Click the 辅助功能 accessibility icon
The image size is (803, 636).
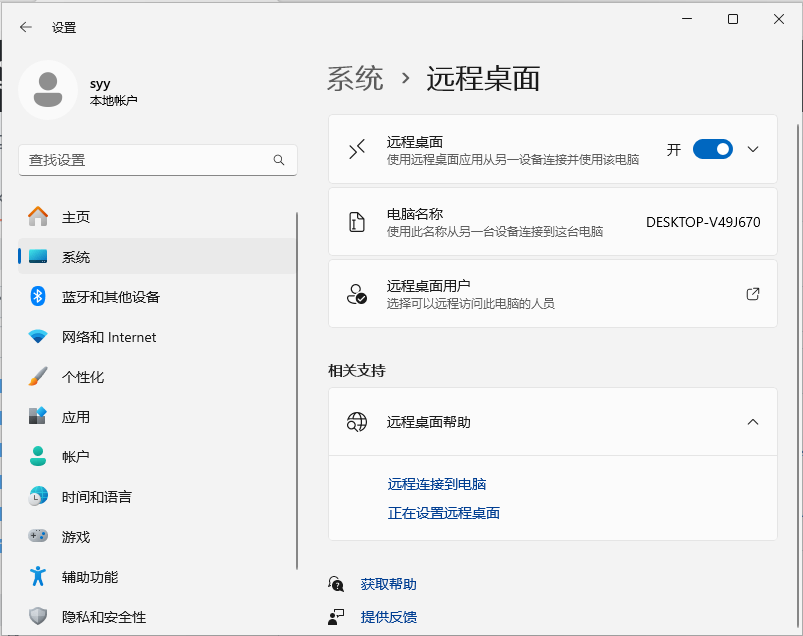(38, 577)
